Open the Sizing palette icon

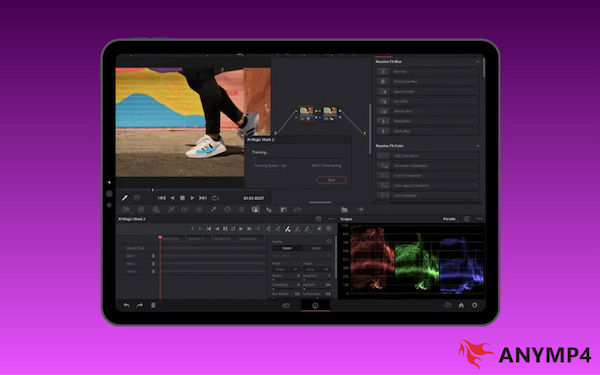pos(297,209)
